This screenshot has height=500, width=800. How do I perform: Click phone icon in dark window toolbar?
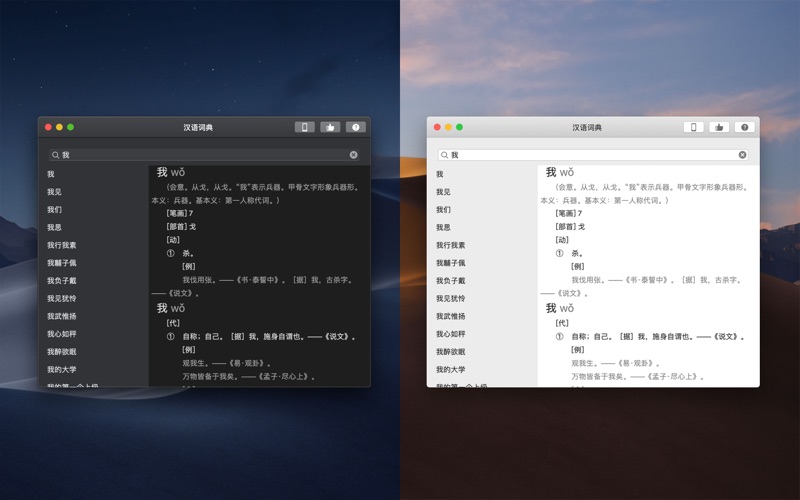pyautogui.click(x=305, y=127)
